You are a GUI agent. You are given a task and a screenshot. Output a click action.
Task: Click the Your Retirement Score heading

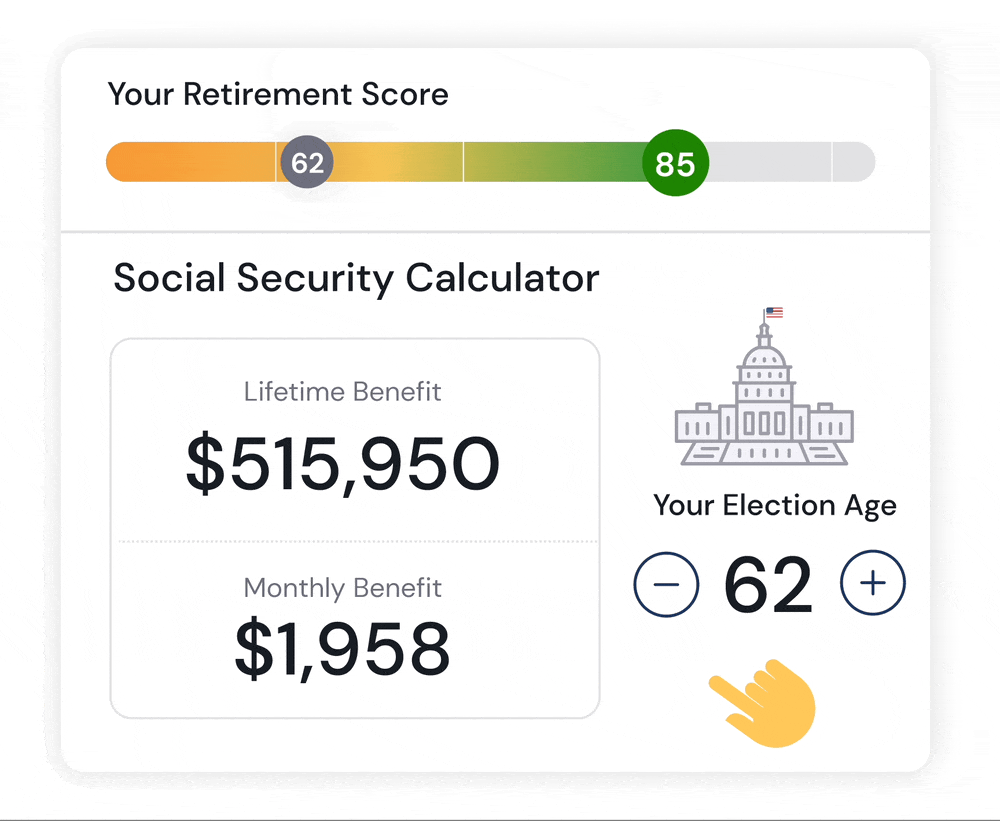[x=278, y=94]
